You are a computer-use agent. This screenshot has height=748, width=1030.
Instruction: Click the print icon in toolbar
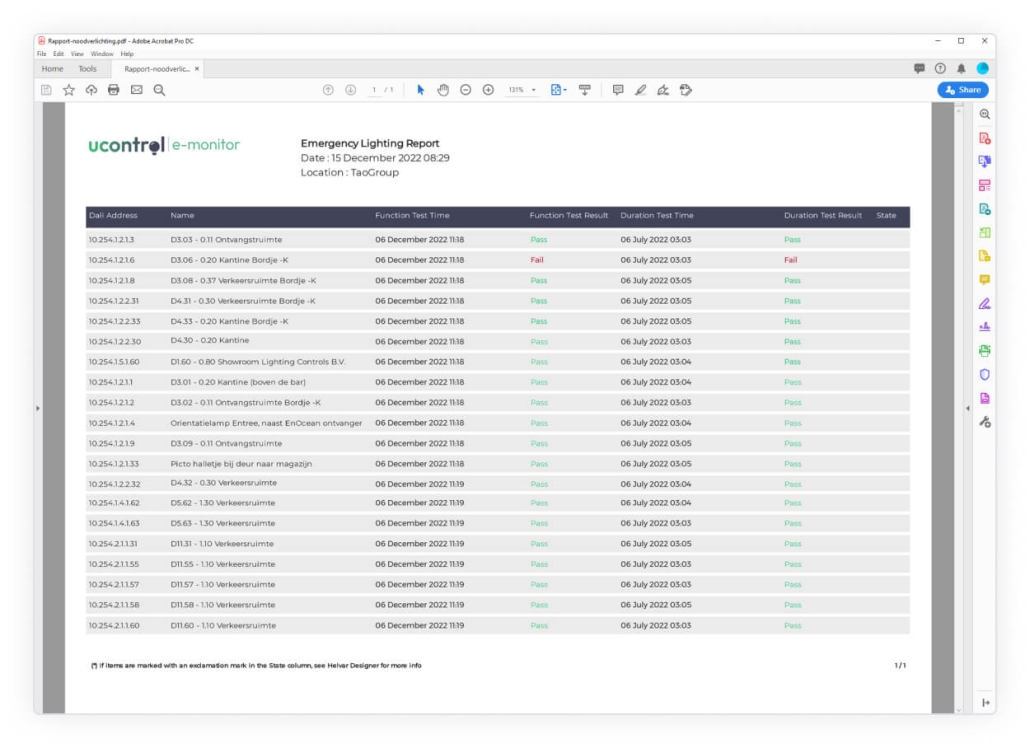pyautogui.click(x=114, y=90)
